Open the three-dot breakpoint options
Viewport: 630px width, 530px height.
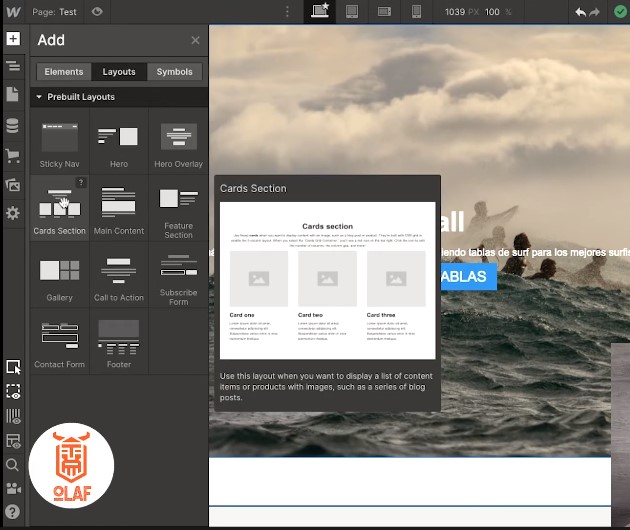(287, 12)
